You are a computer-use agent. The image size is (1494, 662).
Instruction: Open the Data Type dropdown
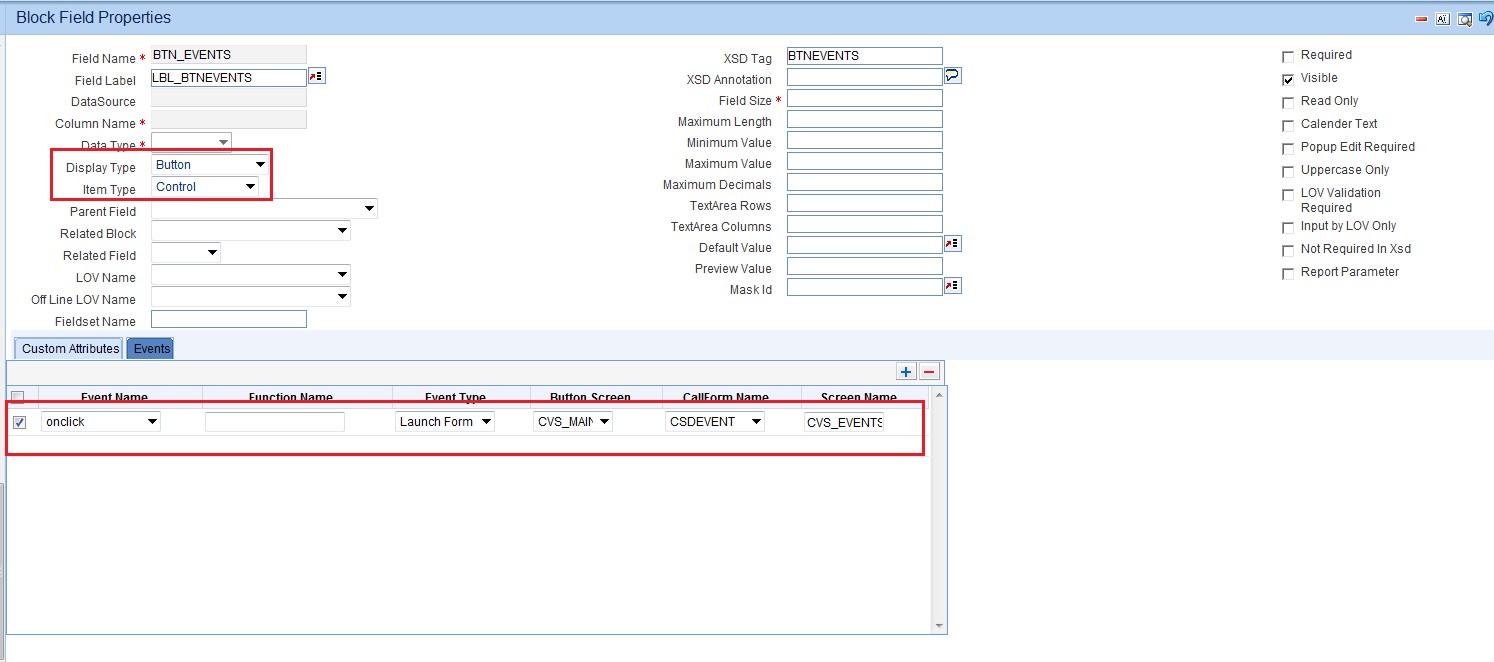click(191, 143)
